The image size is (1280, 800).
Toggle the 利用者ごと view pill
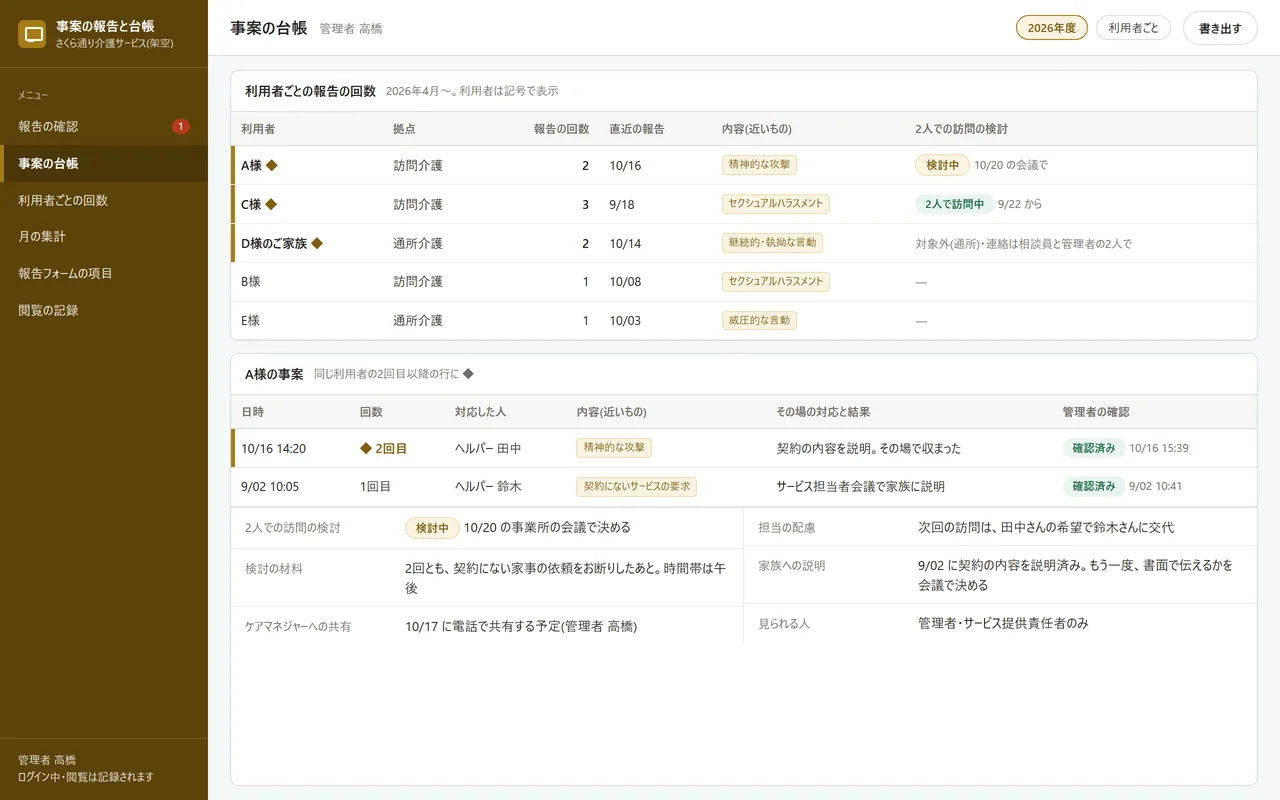pos(1133,28)
